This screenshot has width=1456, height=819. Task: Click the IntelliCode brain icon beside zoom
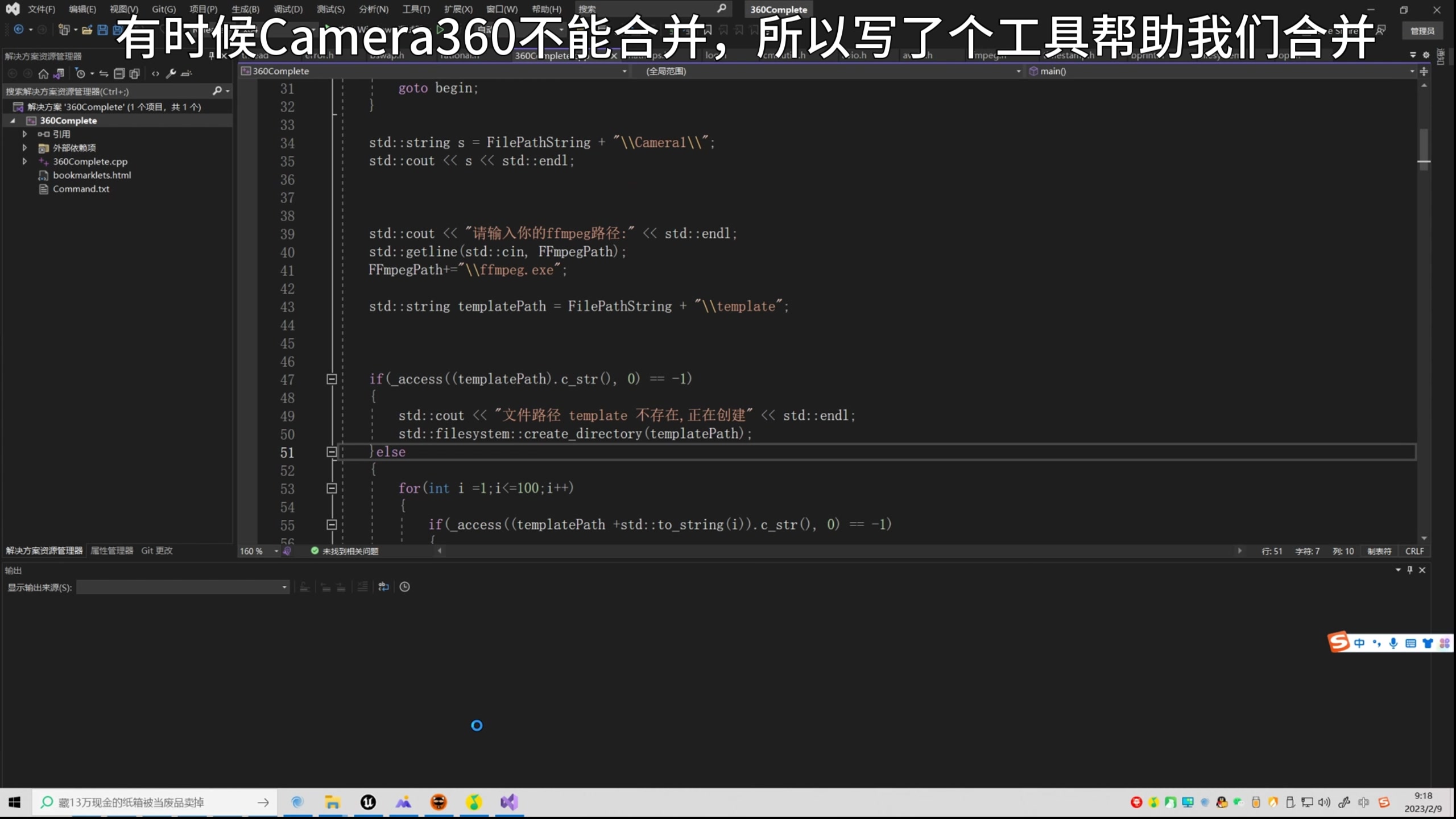287,551
